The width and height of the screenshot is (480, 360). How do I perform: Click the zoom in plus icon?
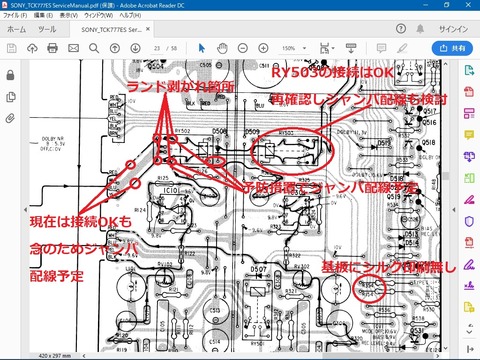point(263,48)
